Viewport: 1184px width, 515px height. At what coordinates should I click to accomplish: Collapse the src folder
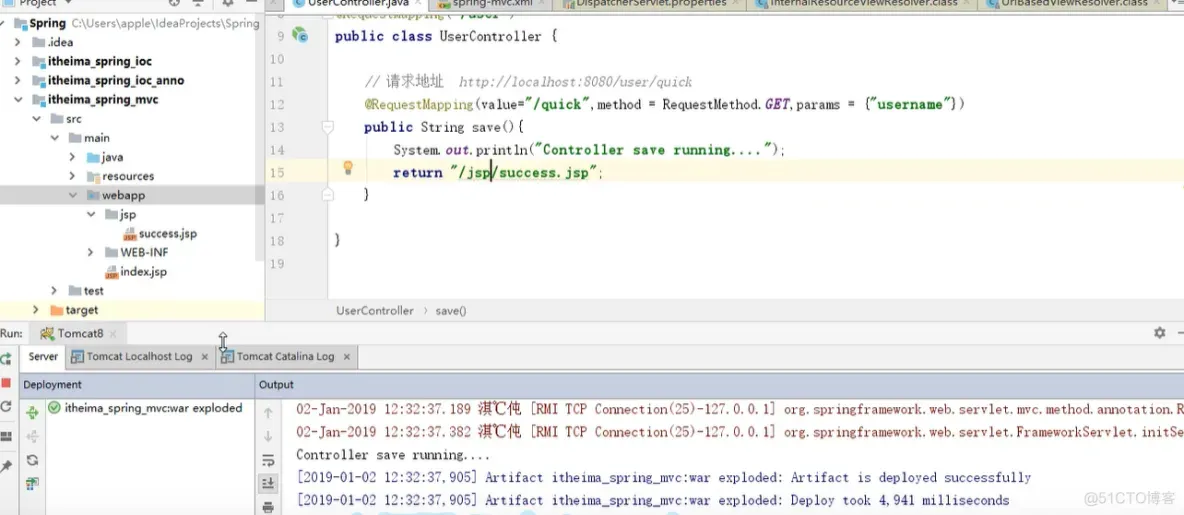(x=36, y=119)
